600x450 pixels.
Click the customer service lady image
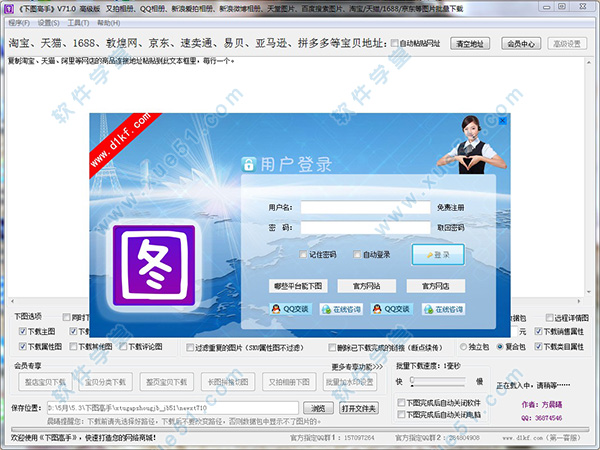point(472,145)
